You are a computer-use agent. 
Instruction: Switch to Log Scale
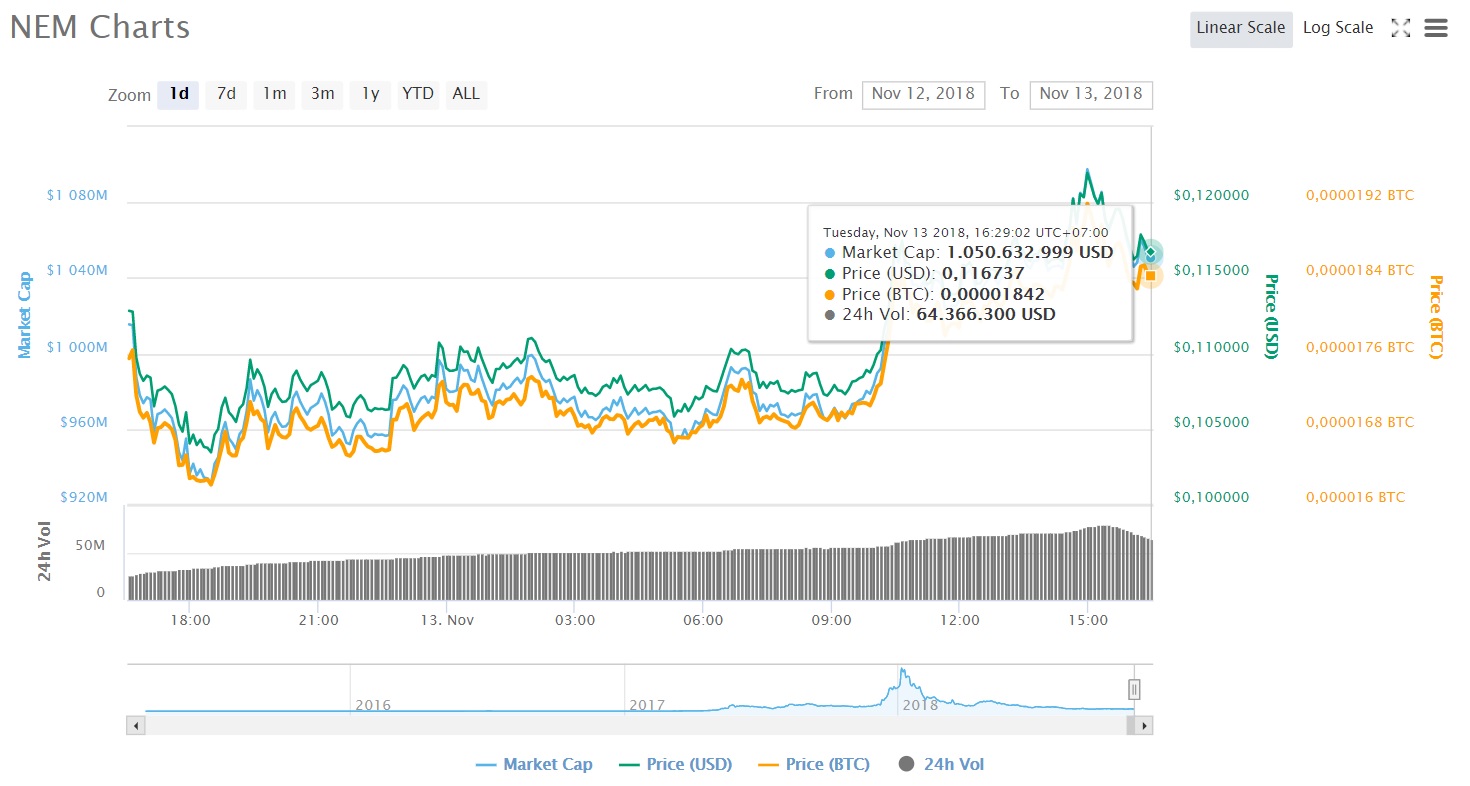point(1338,28)
